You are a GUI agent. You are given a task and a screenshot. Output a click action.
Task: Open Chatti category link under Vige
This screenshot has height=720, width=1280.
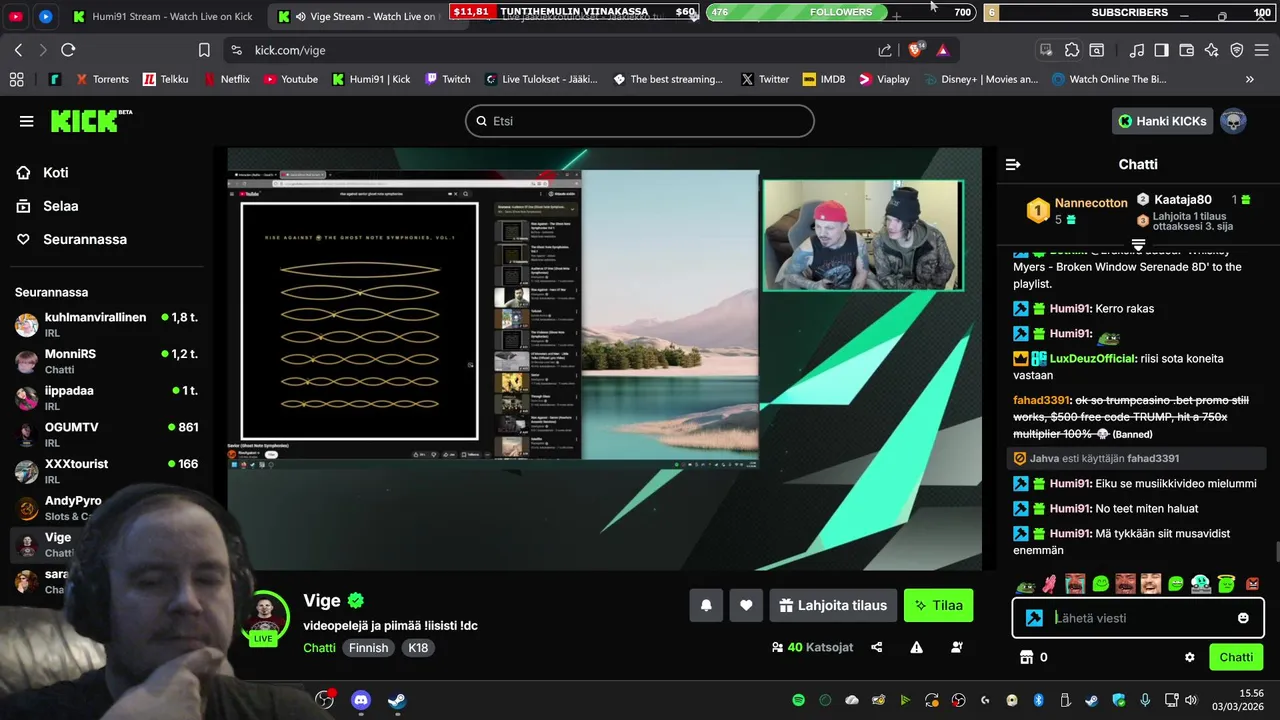coord(320,648)
